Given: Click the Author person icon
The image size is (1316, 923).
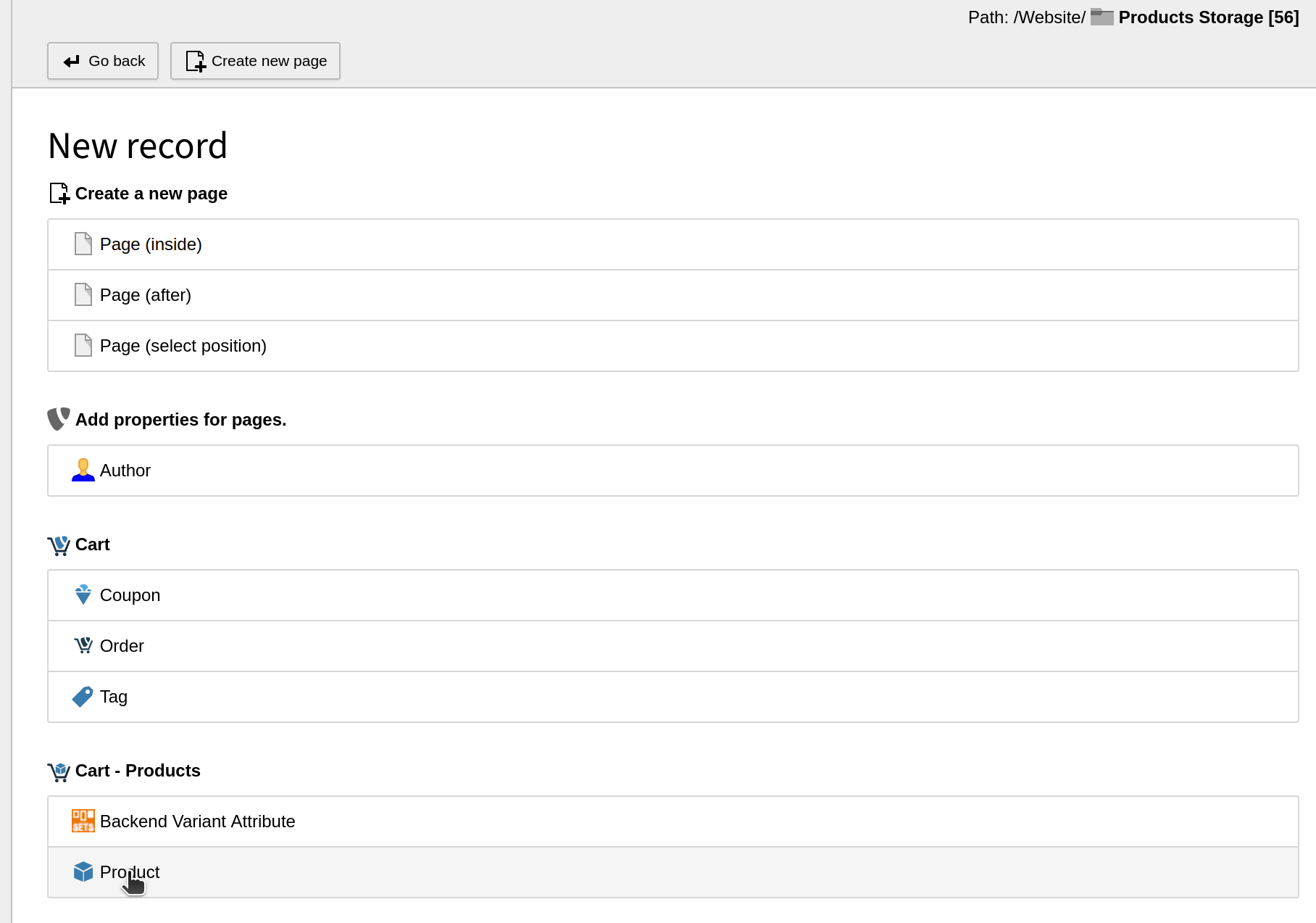Looking at the screenshot, I should pyautogui.click(x=83, y=470).
